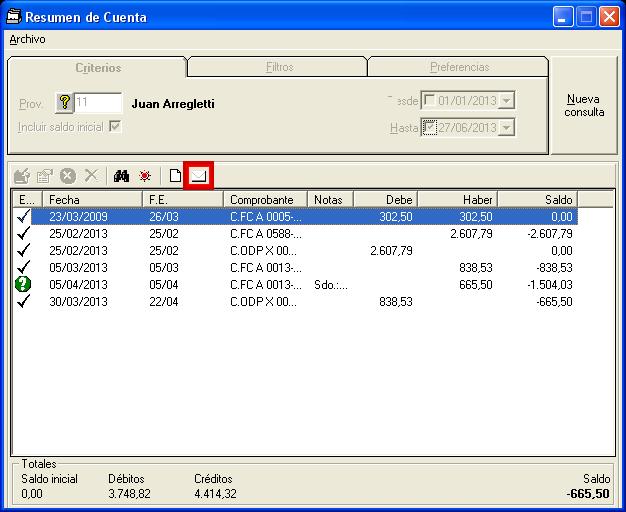Image resolution: width=626 pixels, height=512 pixels.
Task: Toggle the Incluir saldo inicial checkbox
Action: [x=115, y=127]
